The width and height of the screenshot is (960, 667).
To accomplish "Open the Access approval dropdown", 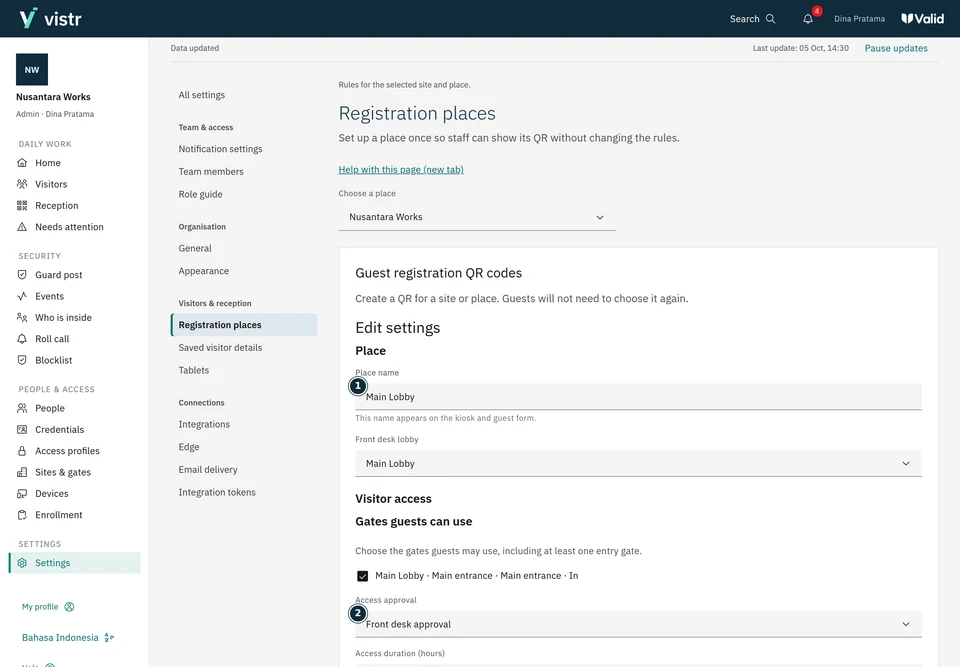I will [x=638, y=624].
